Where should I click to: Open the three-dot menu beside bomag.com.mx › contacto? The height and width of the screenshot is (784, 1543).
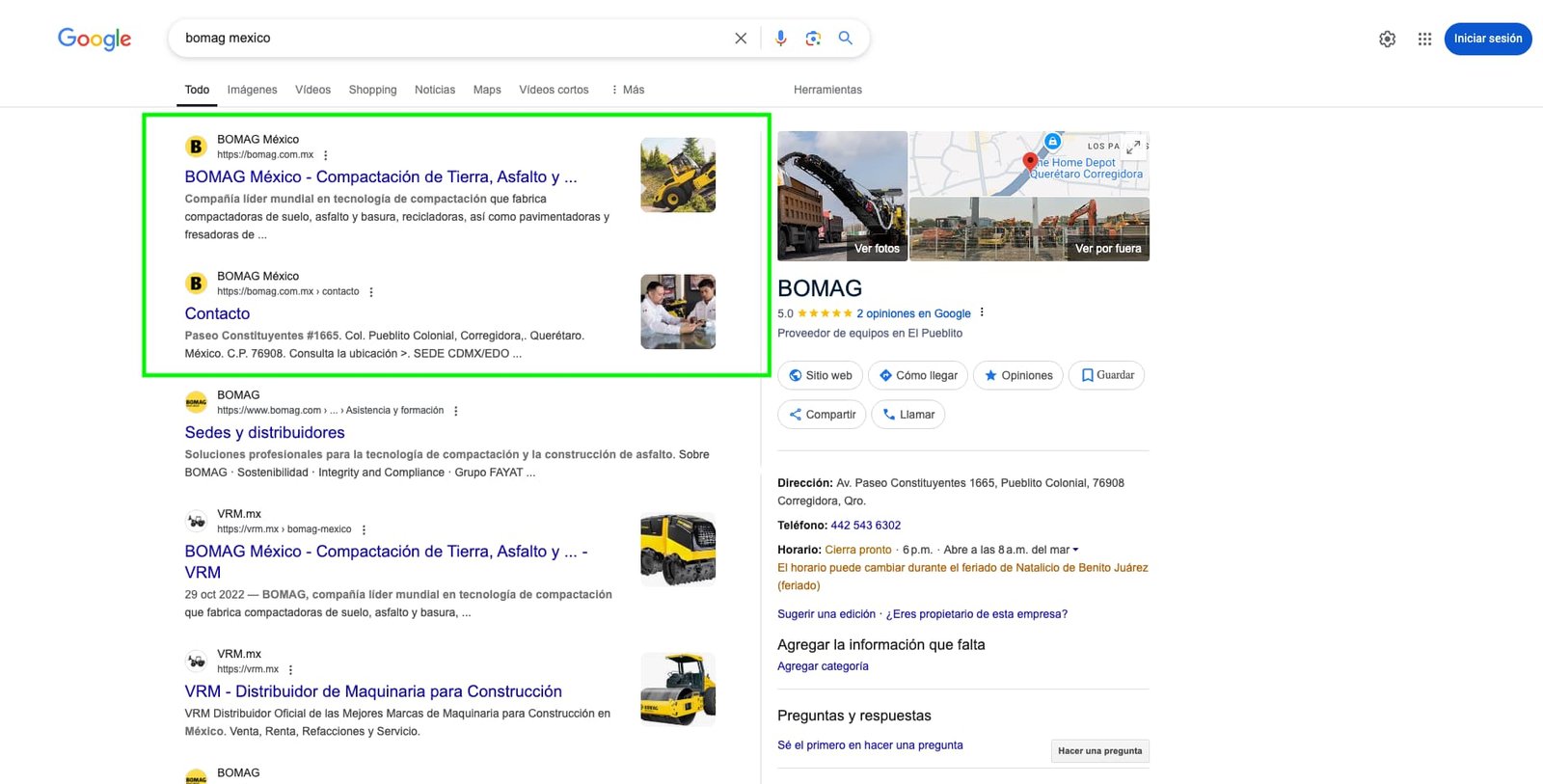pyautogui.click(x=371, y=292)
